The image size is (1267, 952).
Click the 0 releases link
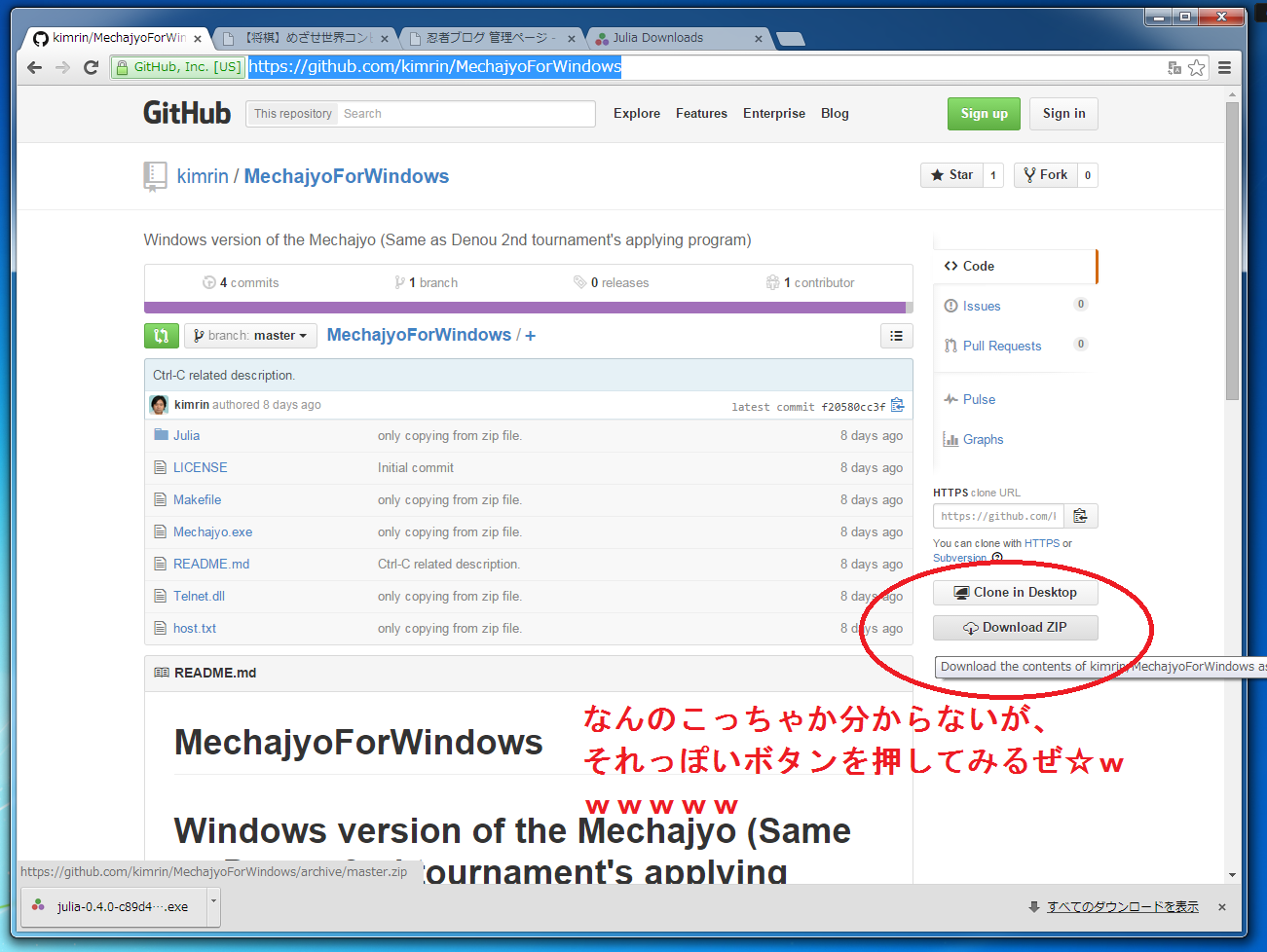coord(611,282)
